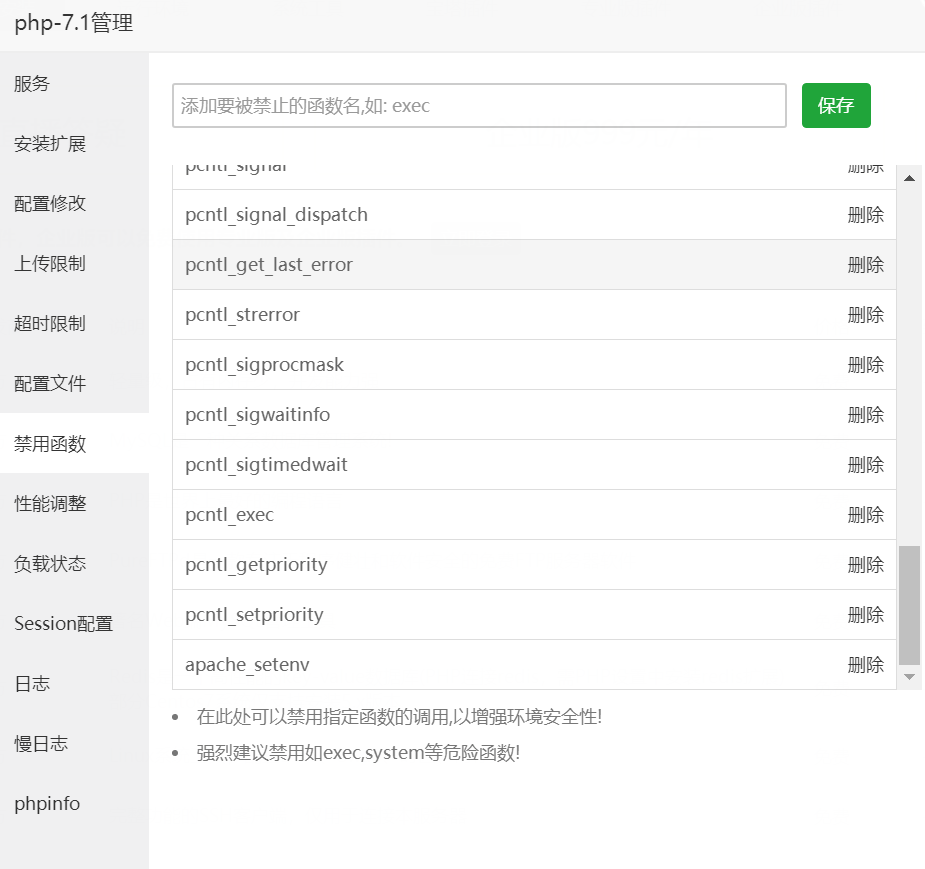Remove apache_setenv from the disabled list
The width and height of the screenshot is (925, 869).
tap(866, 664)
